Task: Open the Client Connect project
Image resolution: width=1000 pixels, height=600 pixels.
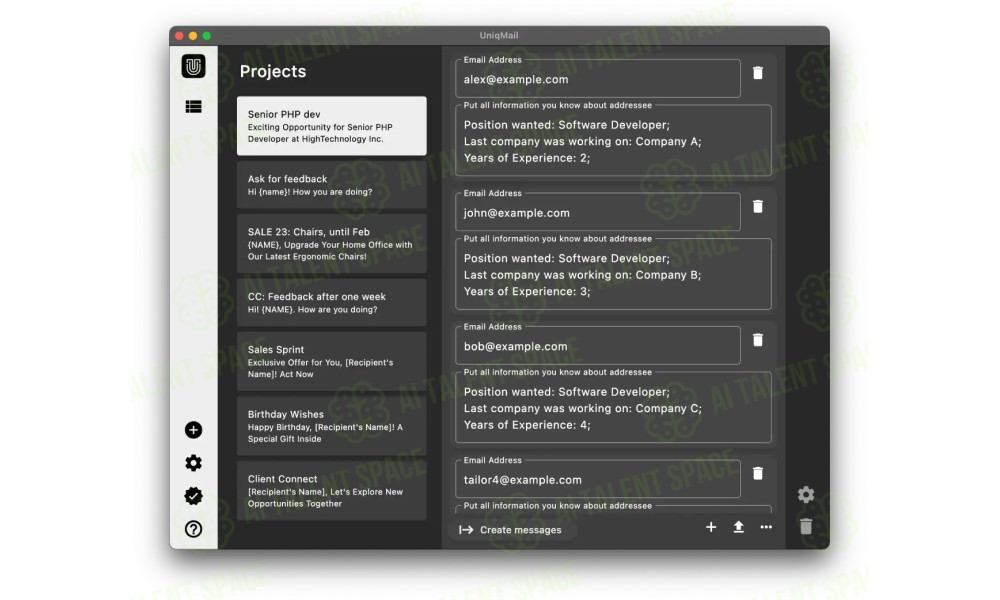Action: click(332, 490)
